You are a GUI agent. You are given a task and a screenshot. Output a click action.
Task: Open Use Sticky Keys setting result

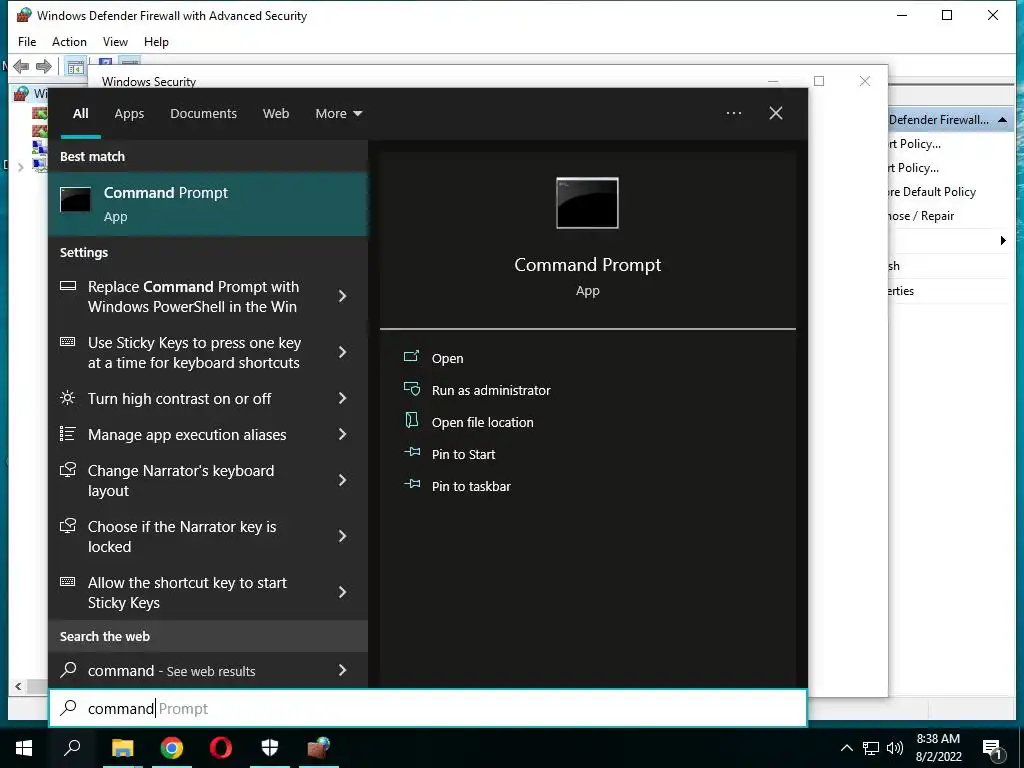click(x=195, y=353)
